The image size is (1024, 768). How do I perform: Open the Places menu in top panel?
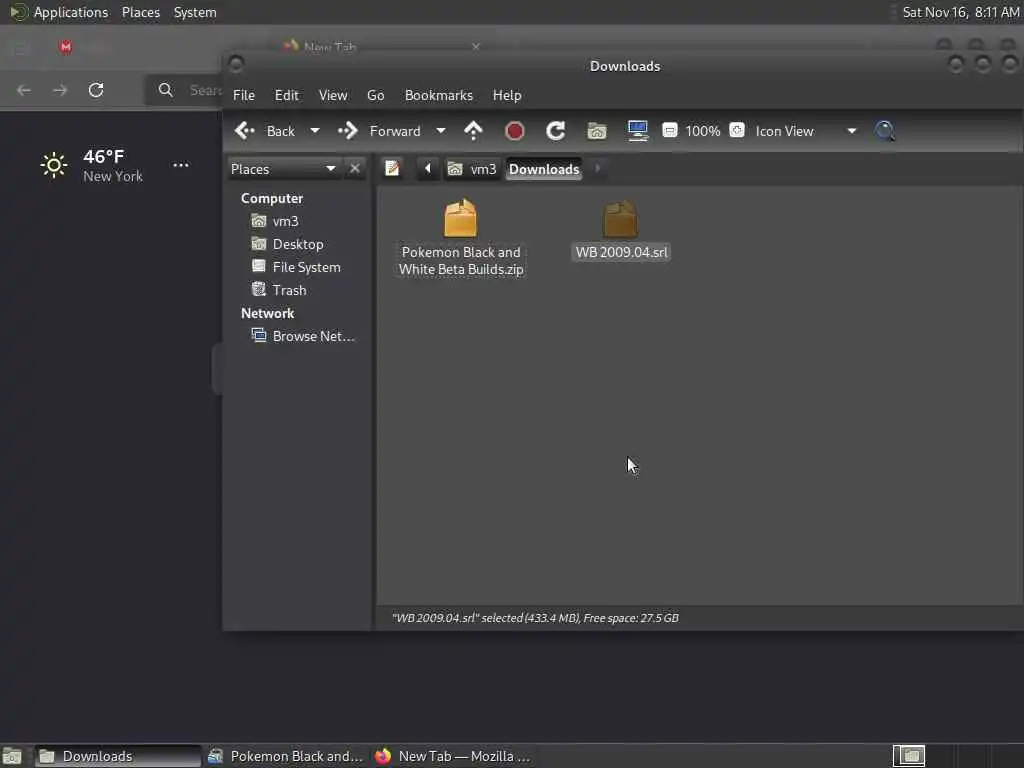tap(141, 12)
